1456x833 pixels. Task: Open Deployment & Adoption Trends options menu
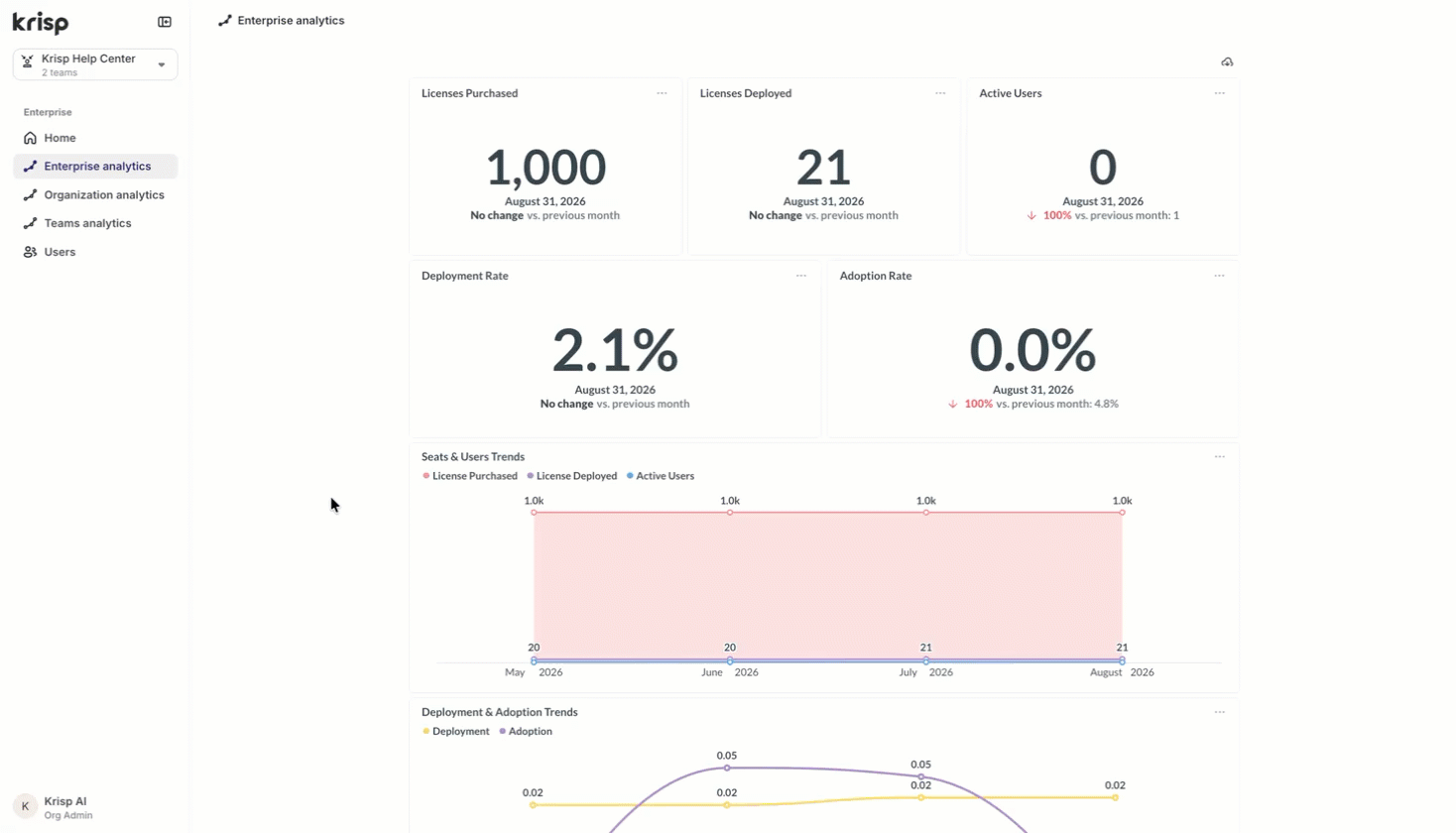pos(1220,712)
